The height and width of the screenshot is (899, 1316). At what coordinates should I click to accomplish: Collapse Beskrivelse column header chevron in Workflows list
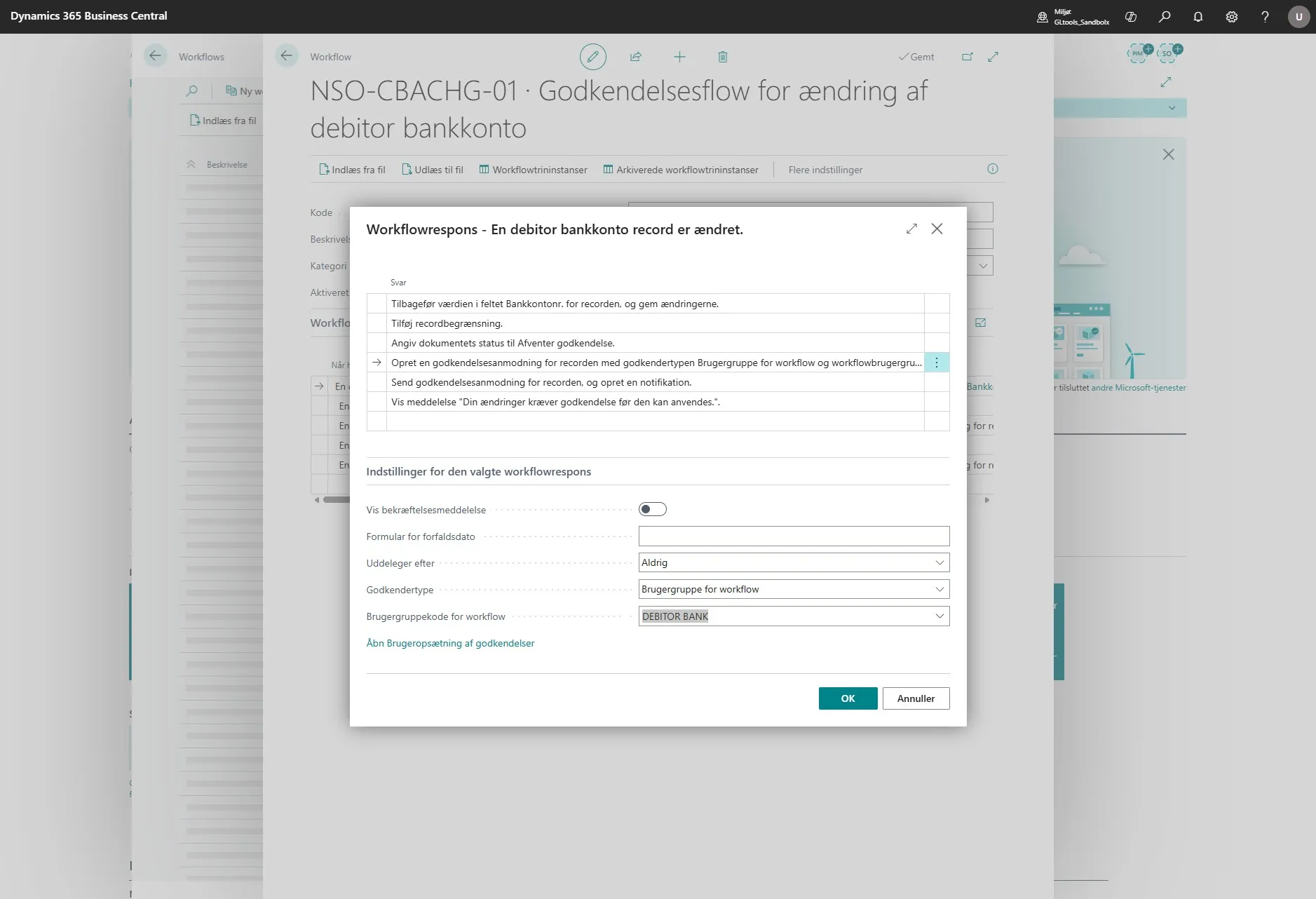(191, 164)
